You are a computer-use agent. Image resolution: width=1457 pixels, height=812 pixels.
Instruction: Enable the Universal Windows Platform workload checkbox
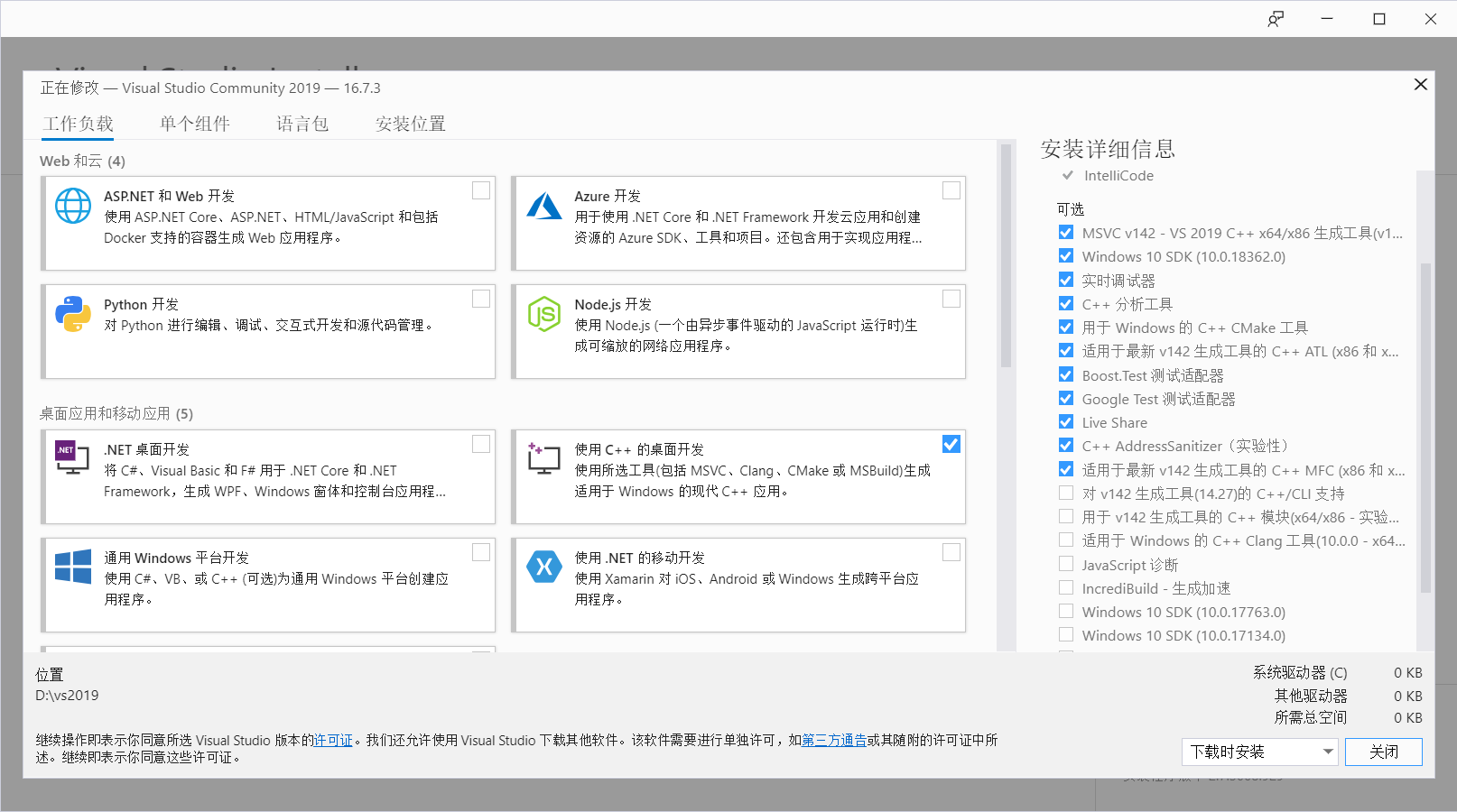[x=481, y=552]
